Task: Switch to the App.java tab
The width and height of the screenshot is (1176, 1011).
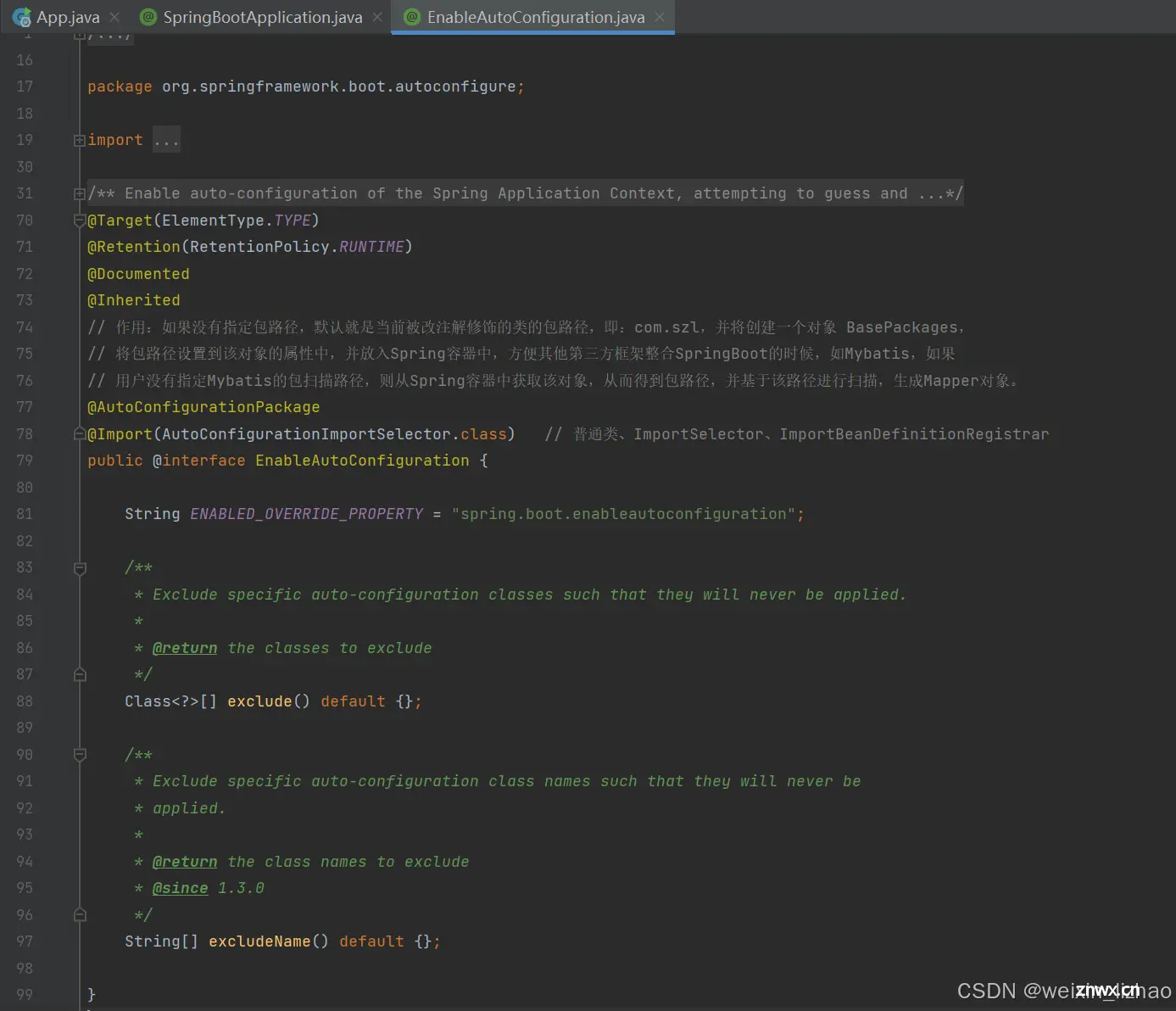Action: (67, 17)
